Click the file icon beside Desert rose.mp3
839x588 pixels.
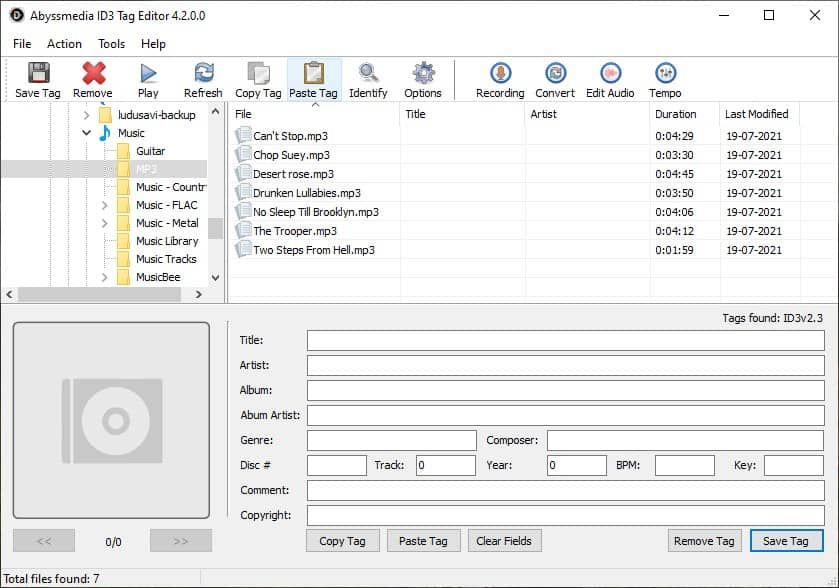[243, 173]
